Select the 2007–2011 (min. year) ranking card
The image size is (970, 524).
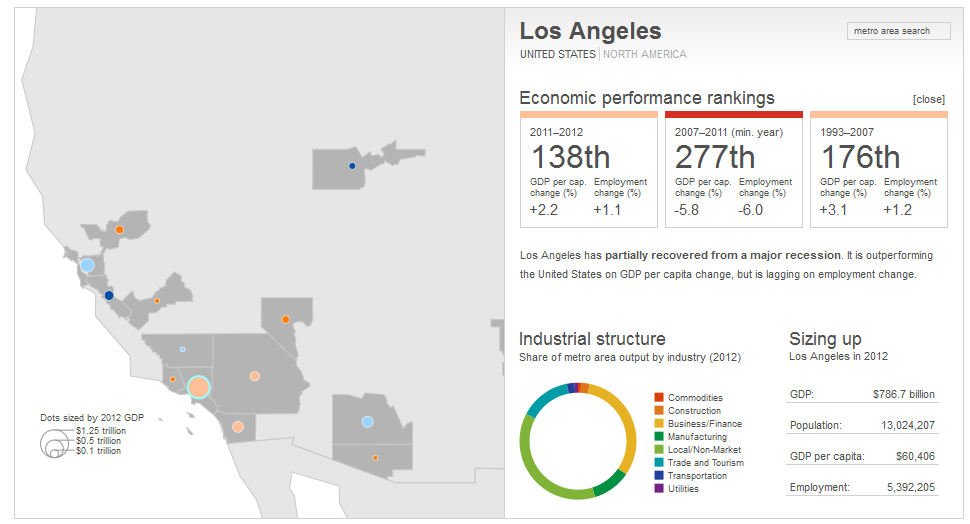click(x=733, y=170)
